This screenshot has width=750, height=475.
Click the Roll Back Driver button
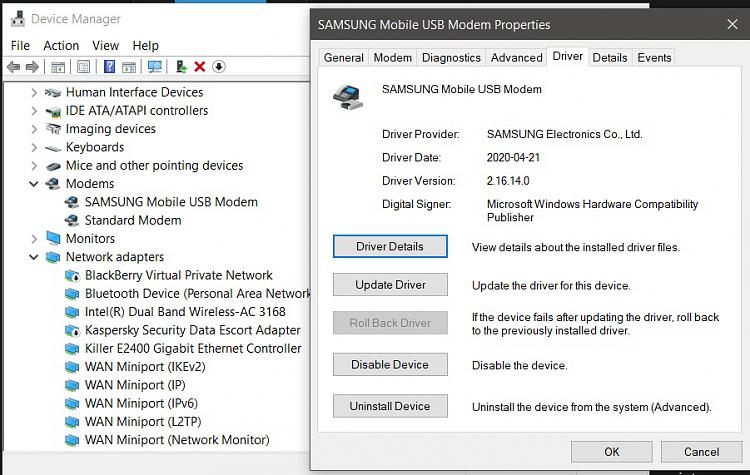click(x=390, y=323)
